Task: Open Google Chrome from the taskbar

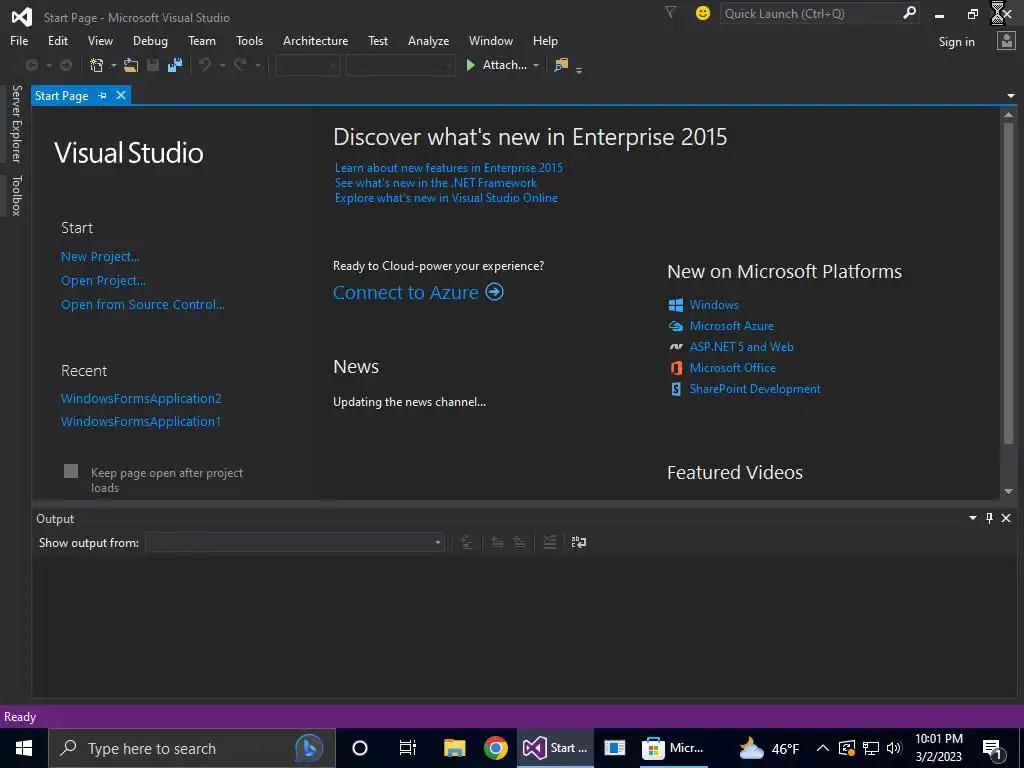Action: (x=496, y=748)
